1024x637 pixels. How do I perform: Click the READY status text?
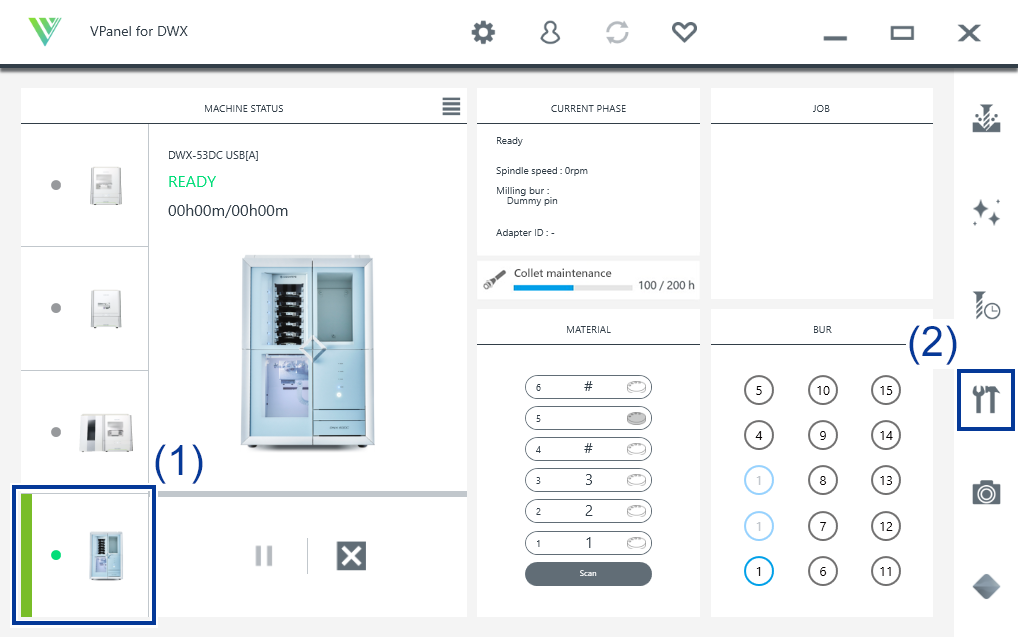tap(192, 182)
